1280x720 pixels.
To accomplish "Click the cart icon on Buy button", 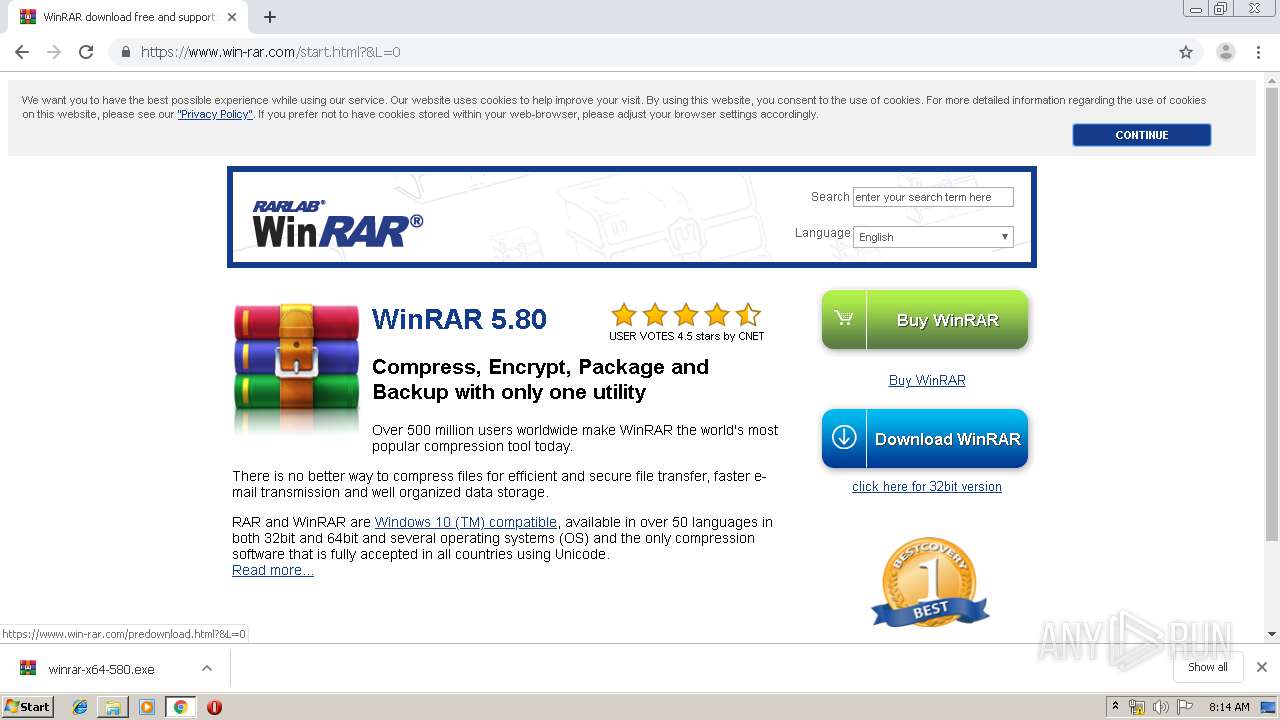I will click(x=844, y=319).
